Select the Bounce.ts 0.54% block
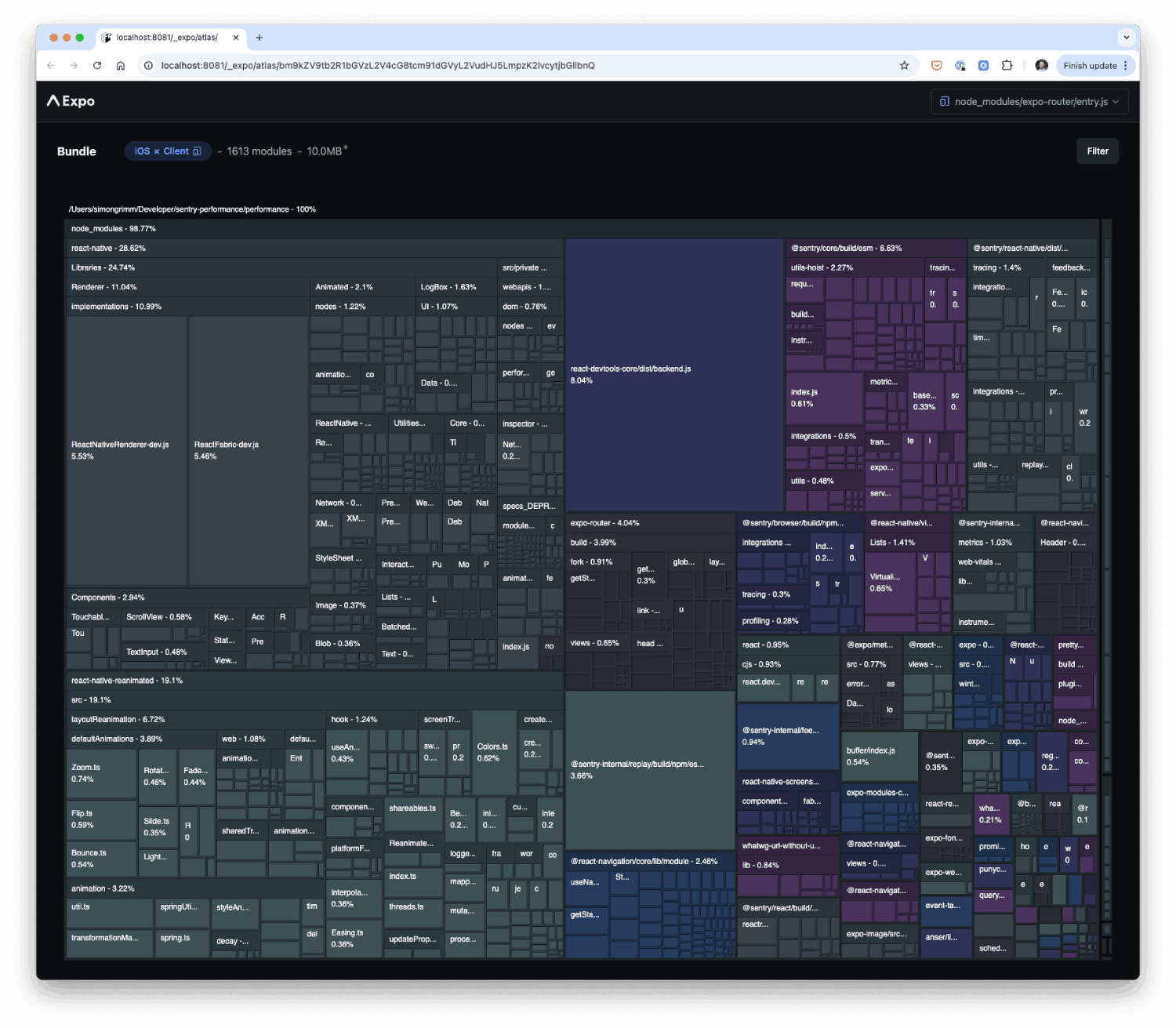 pos(102,859)
